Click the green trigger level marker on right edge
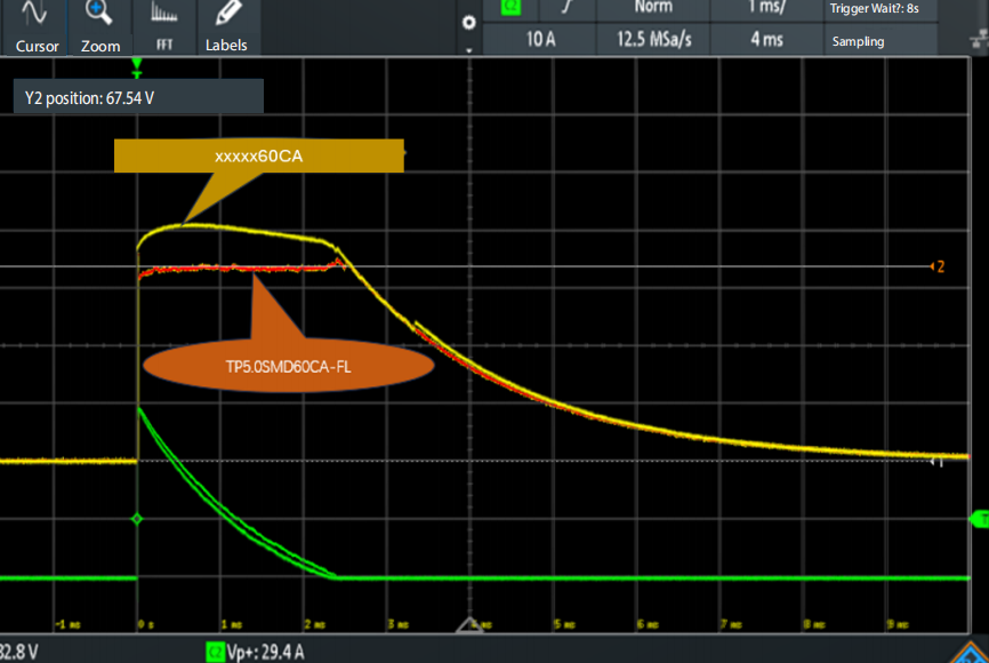 coord(979,519)
